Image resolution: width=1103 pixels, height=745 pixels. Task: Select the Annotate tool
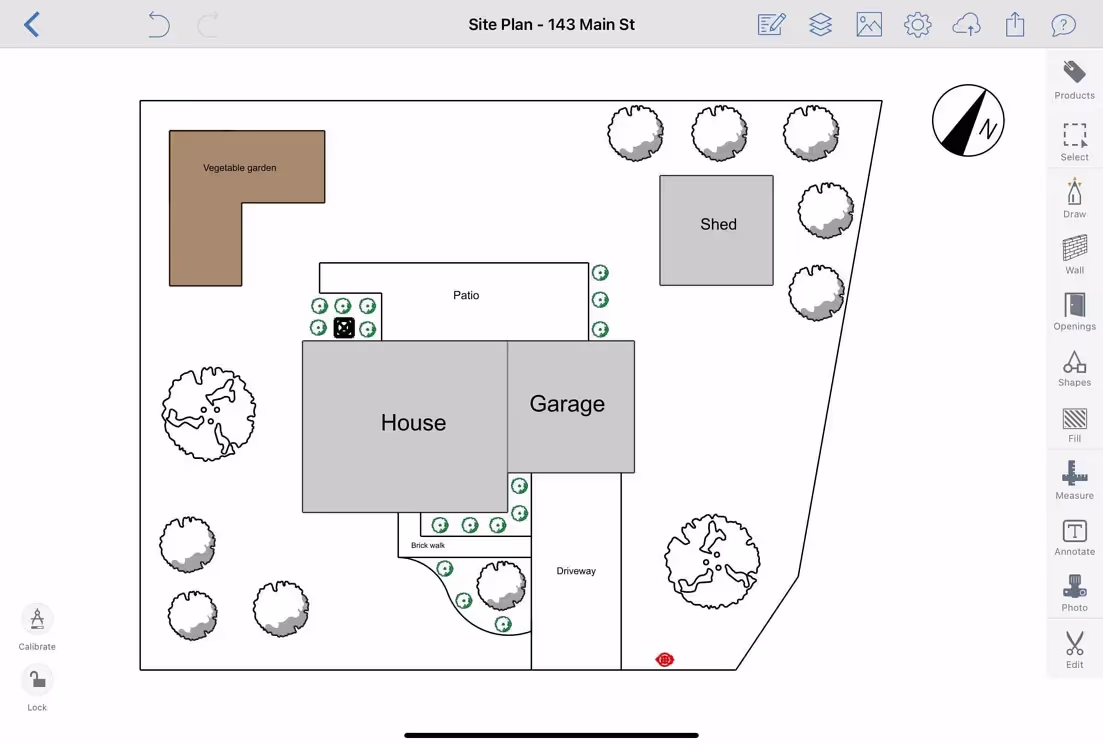[x=1074, y=537]
